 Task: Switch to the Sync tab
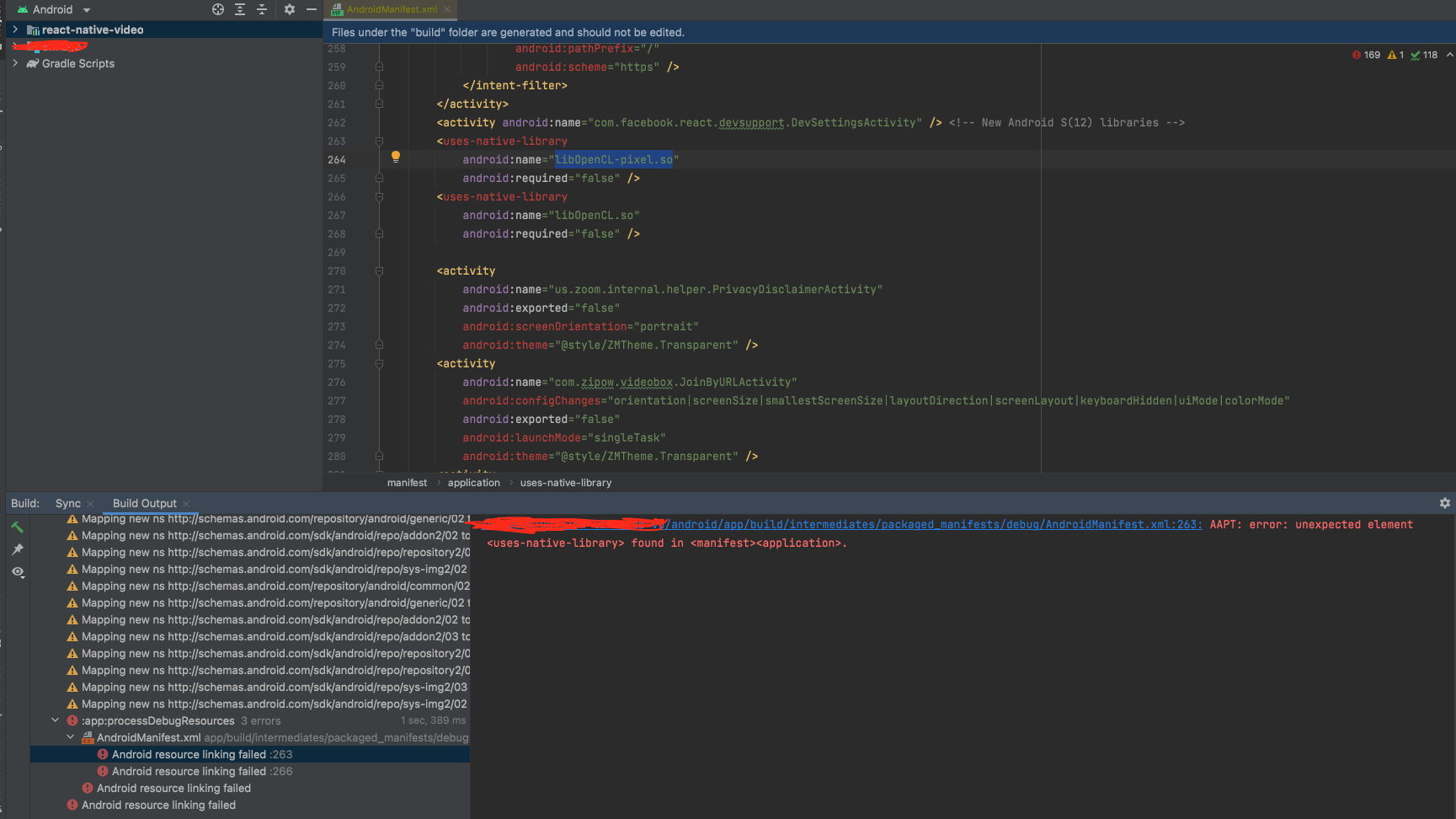67,503
